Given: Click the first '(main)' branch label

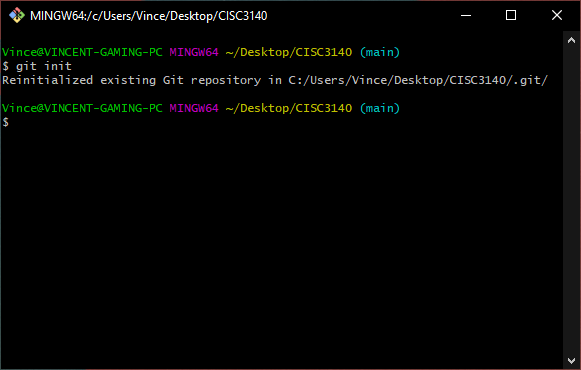Looking at the screenshot, I should (x=380, y=52).
